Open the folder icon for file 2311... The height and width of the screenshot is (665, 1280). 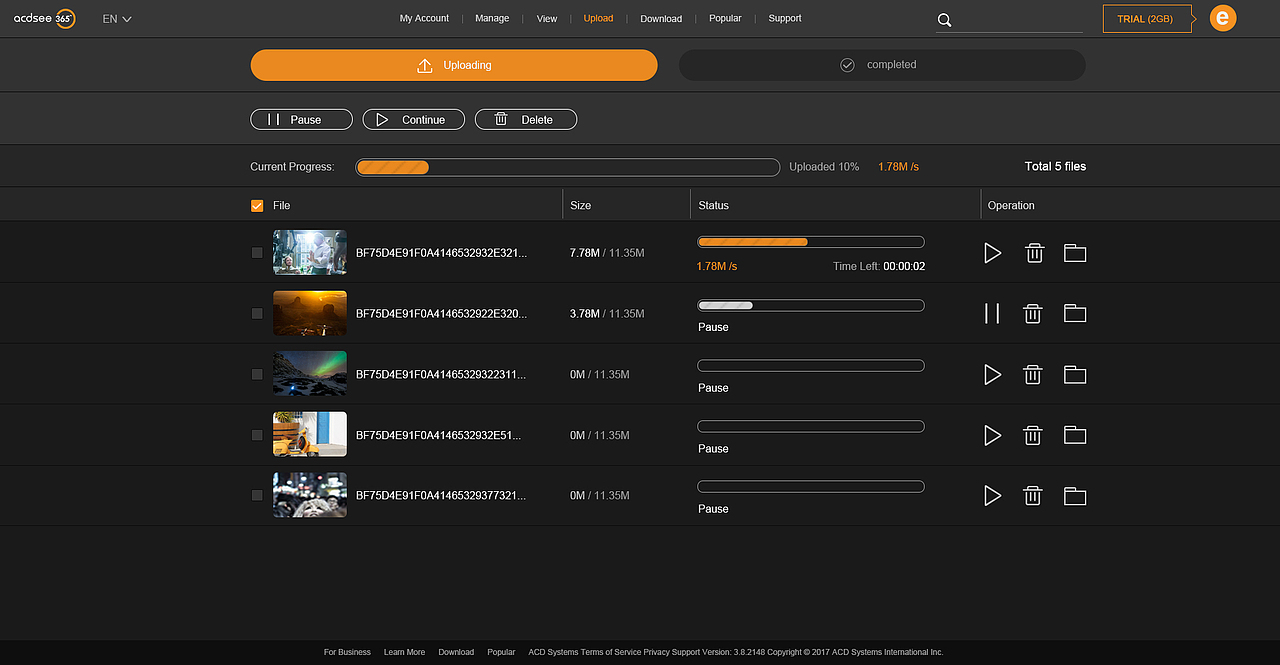point(1075,374)
